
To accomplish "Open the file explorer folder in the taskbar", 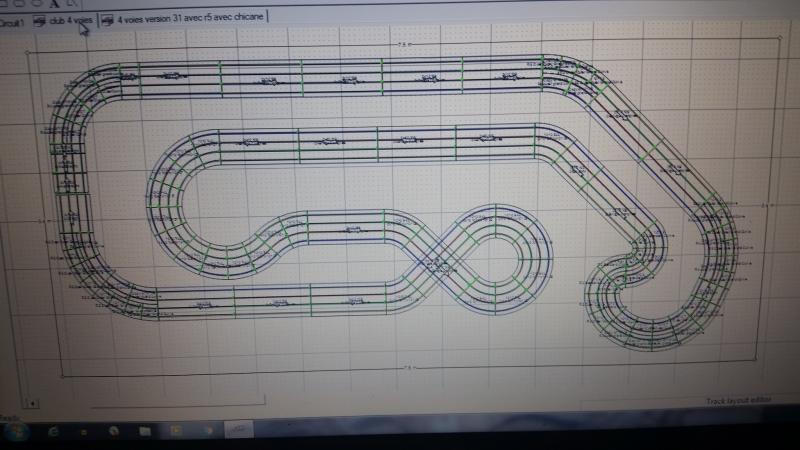I will click(x=144, y=431).
